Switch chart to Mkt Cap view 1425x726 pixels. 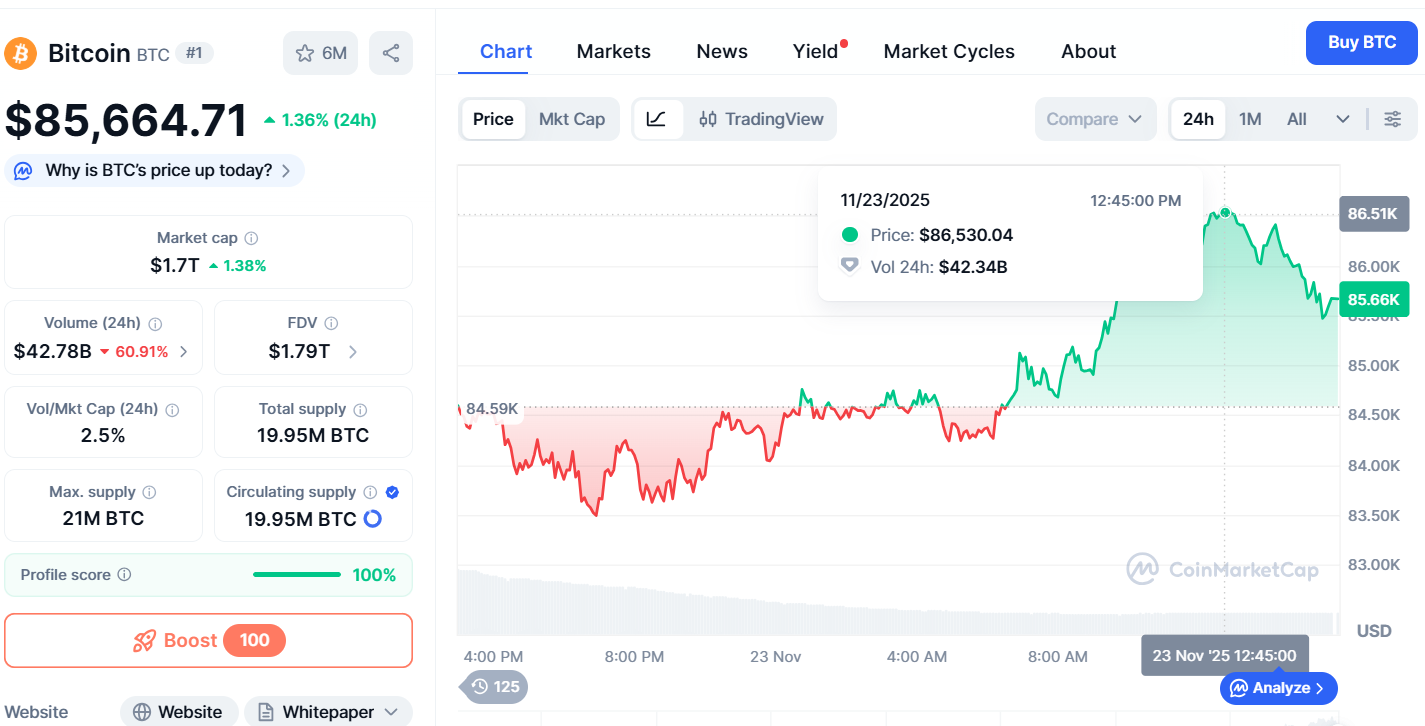coord(572,119)
